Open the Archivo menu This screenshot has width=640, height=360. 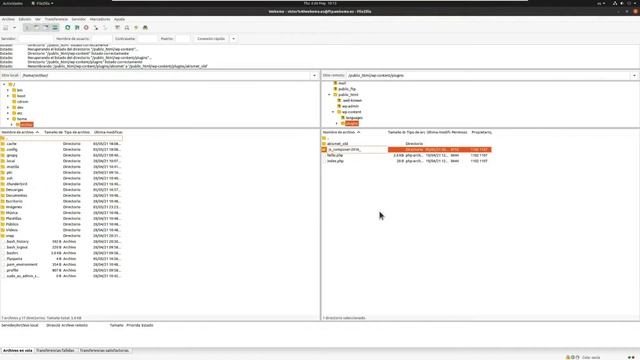[x=8, y=19]
